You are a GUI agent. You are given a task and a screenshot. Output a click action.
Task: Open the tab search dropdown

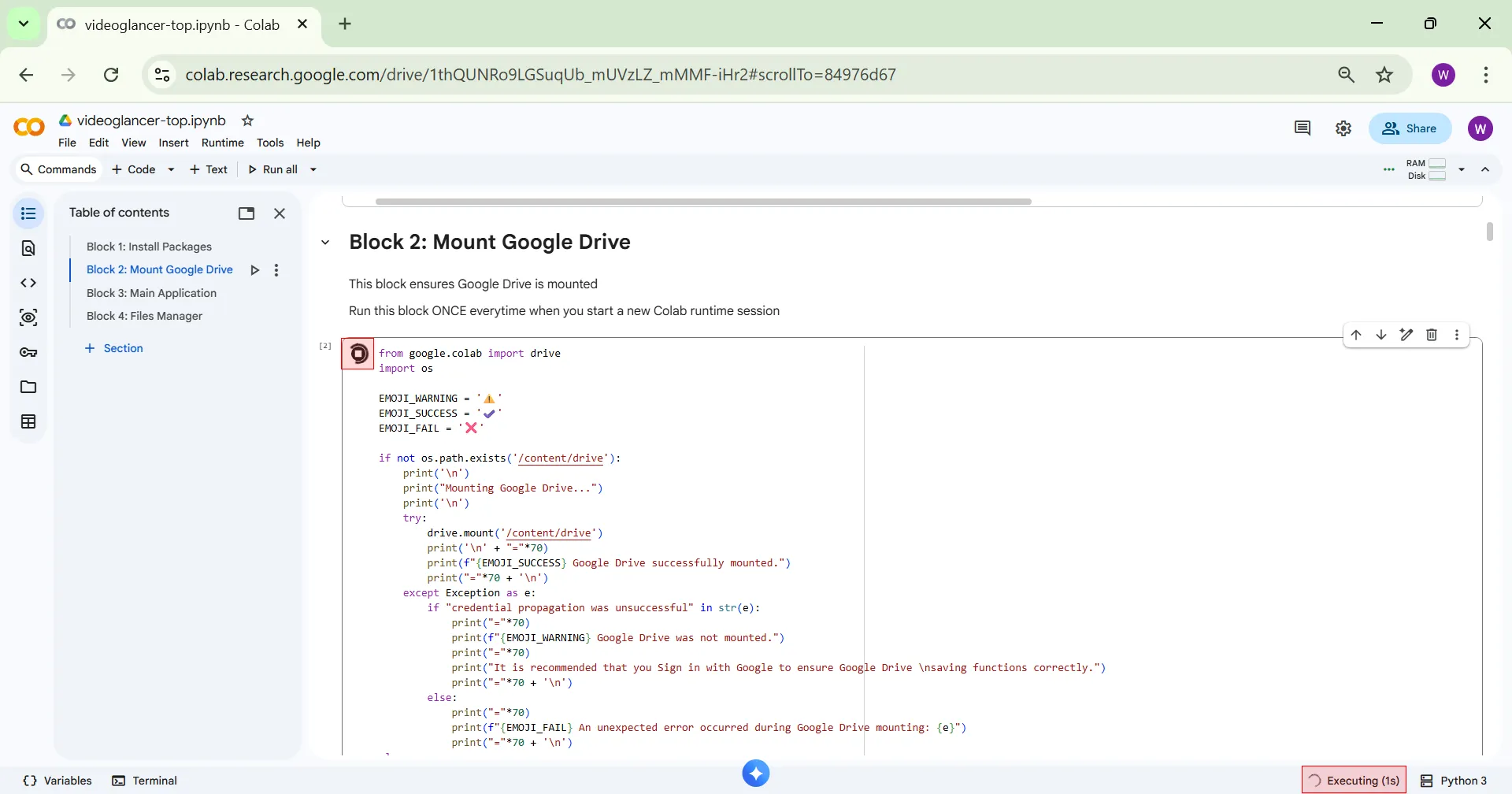point(24,24)
